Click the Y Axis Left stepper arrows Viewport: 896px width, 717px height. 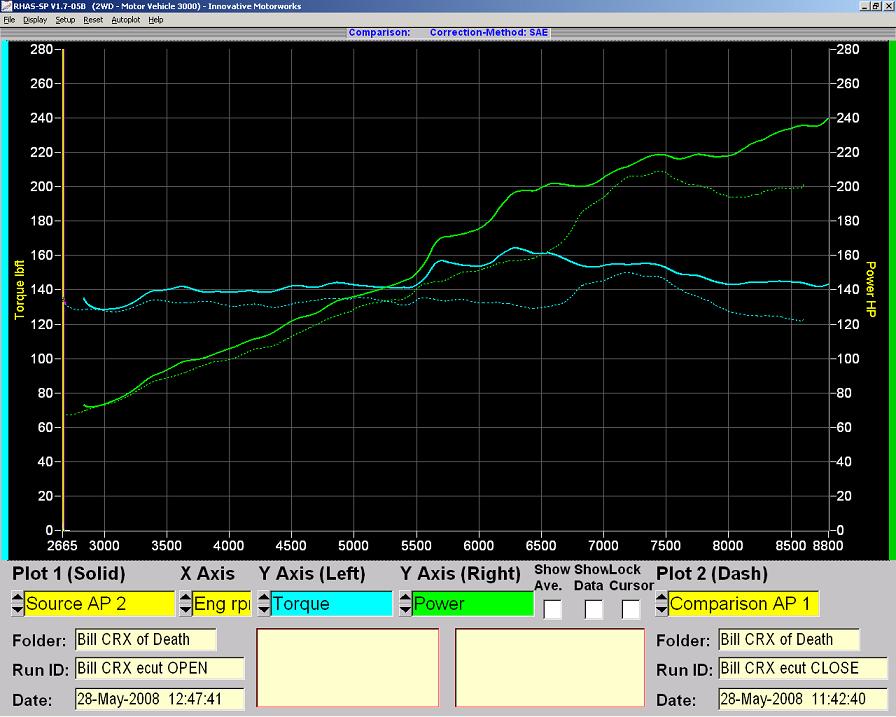[263, 604]
